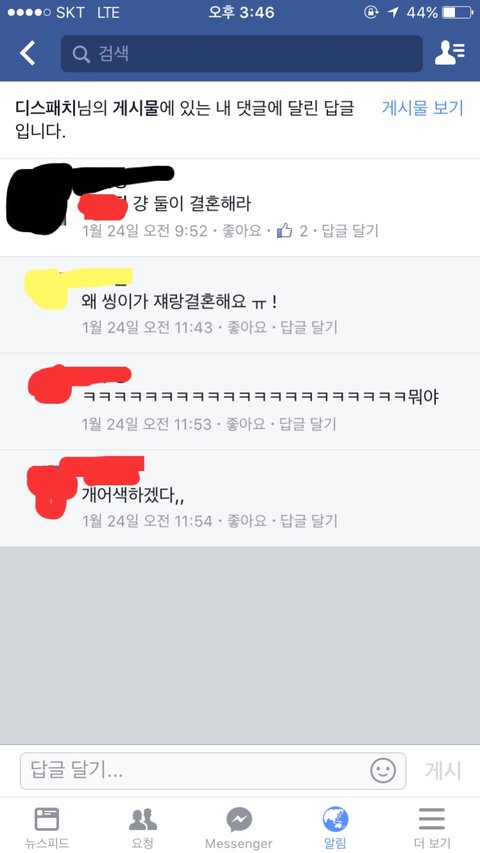
Task: Click the thumbs-up likes count icon
Action: point(285,231)
